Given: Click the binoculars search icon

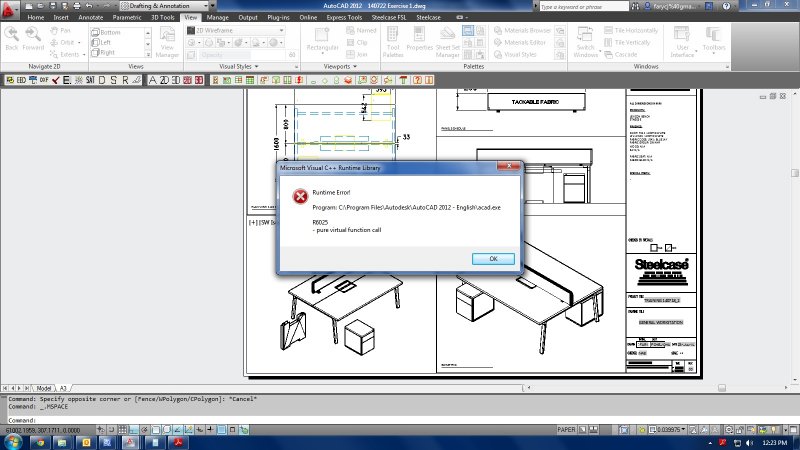Looking at the screenshot, I should coord(635,6).
